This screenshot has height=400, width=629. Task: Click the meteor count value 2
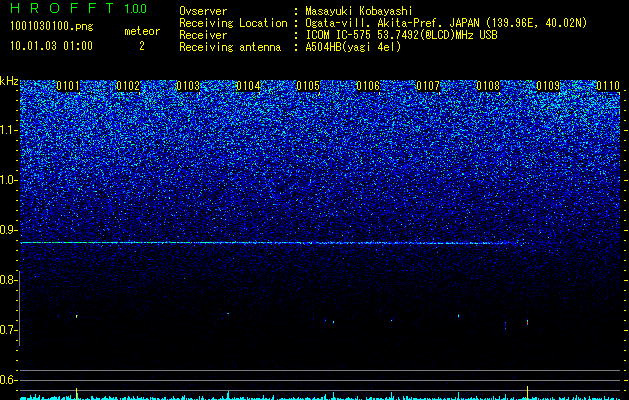click(142, 46)
